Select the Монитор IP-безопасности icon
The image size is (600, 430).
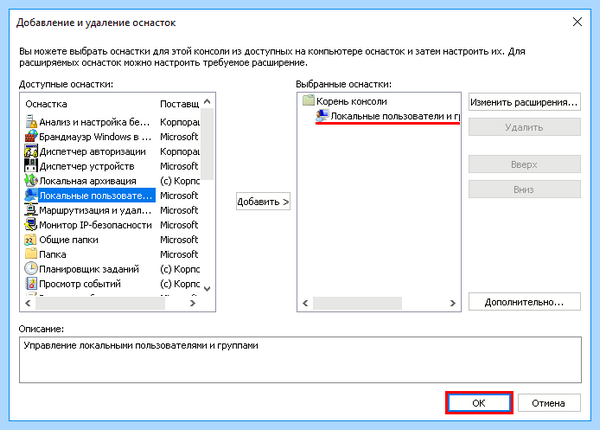click(31, 225)
